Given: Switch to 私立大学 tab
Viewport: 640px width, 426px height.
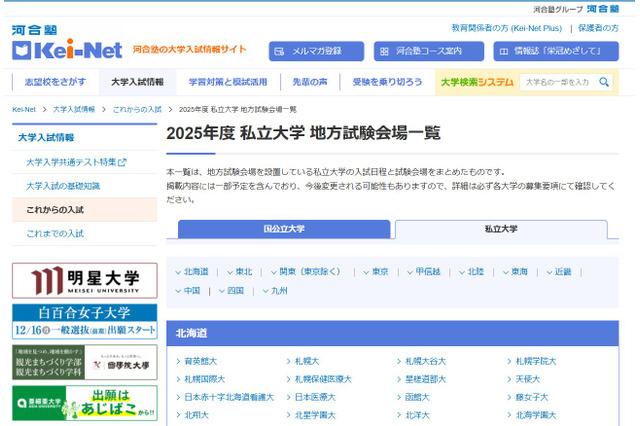Looking at the screenshot, I should 501,229.
